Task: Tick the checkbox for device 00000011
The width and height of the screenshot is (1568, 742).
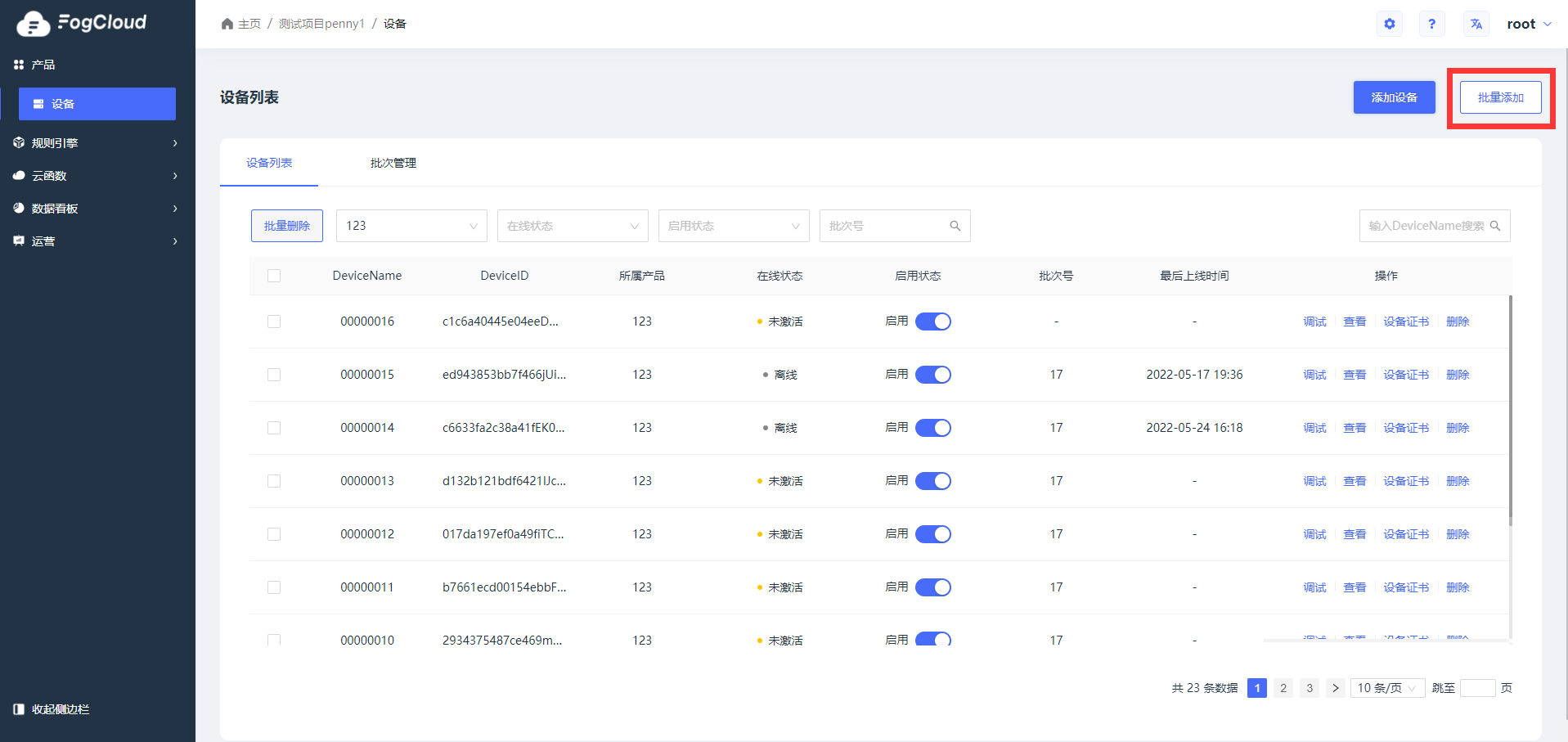Action: point(274,587)
